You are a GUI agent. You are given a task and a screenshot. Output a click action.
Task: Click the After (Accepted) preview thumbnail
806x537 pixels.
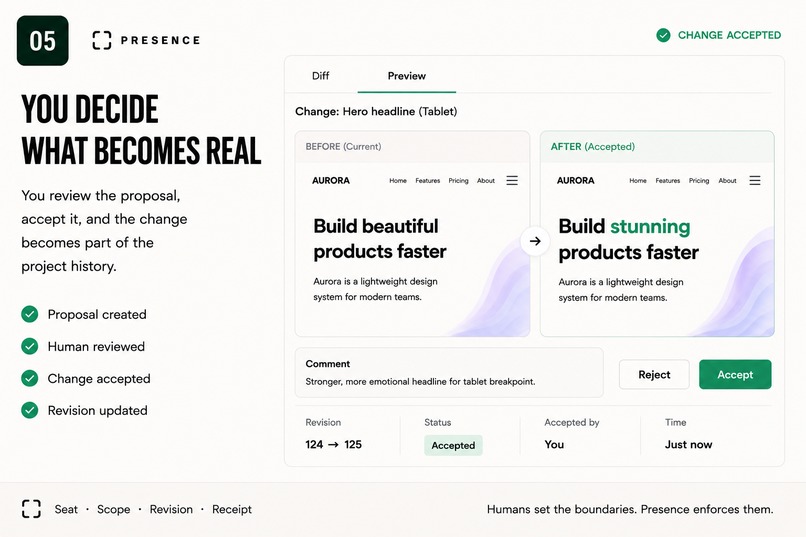(x=657, y=234)
